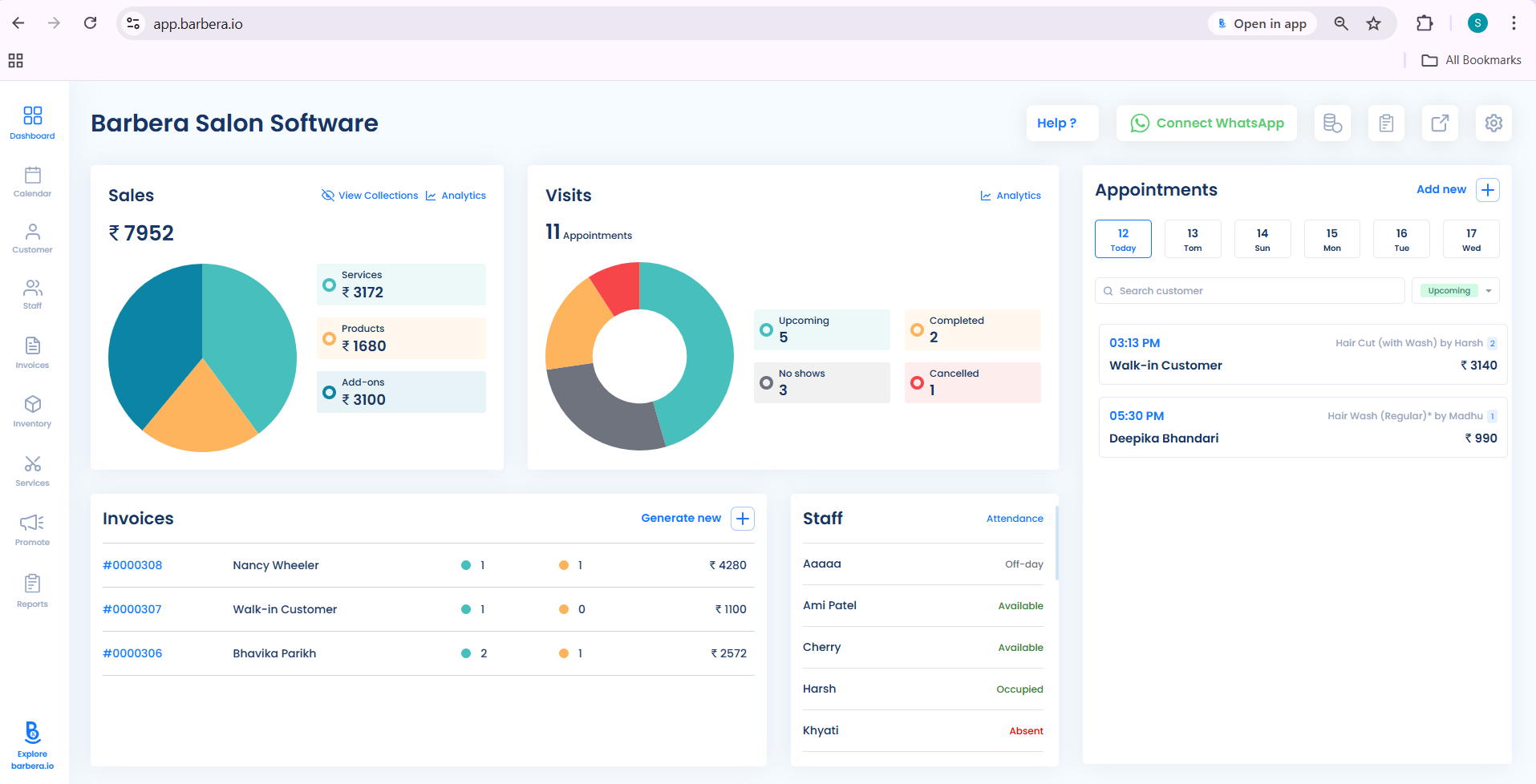This screenshot has height=784, width=1536.
Task: Open the 03:13 PM Walk-in Customer appointment
Action: 1303,354
